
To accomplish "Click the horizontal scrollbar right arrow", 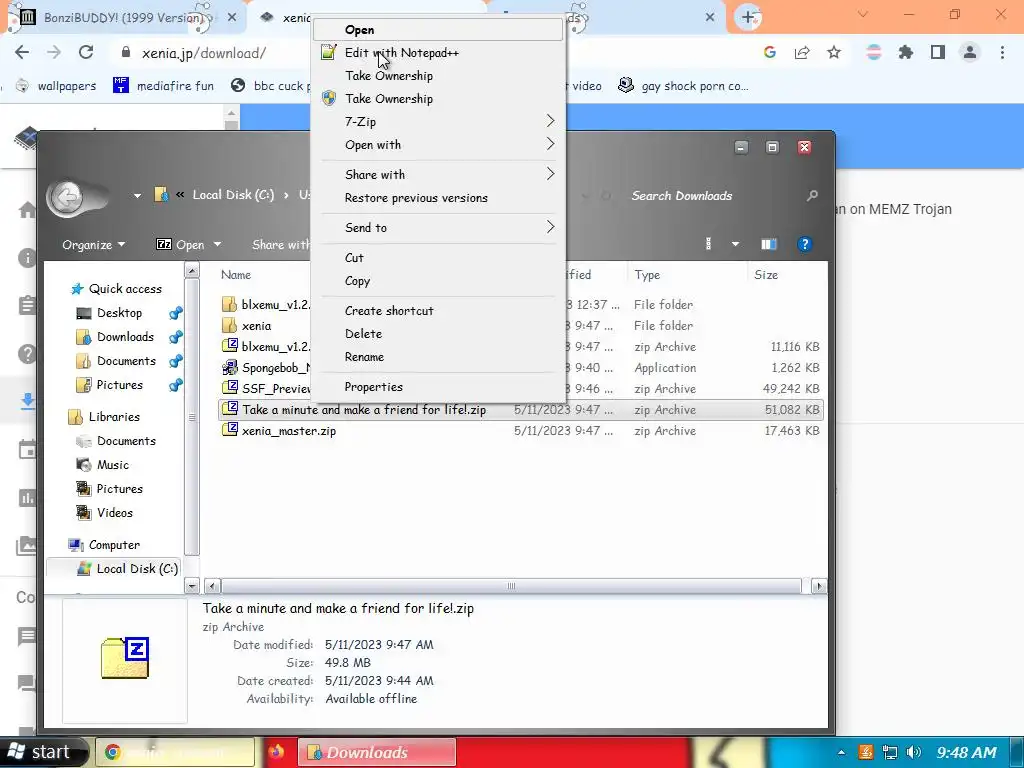I will [819, 586].
